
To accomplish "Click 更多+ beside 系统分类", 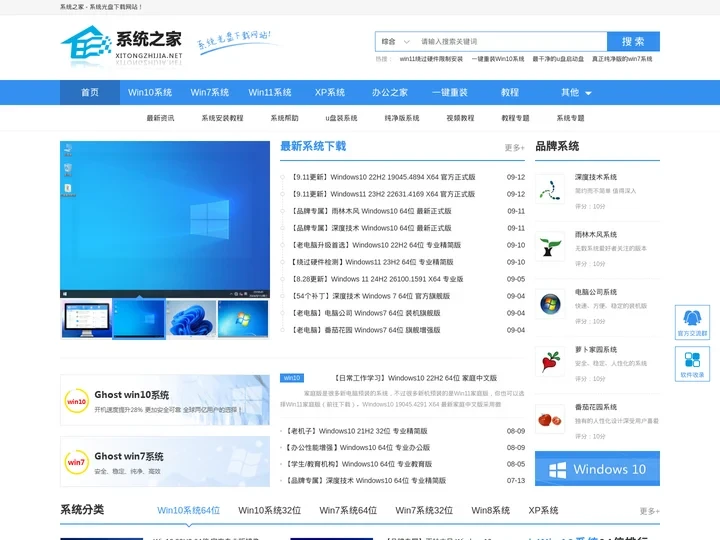I will pyautogui.click(x=650, y=511).
